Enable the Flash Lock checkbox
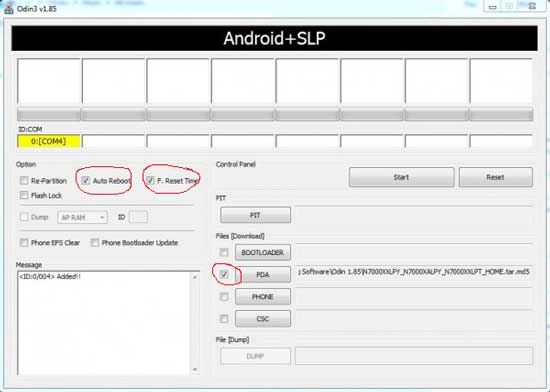 (x=24, y=195)
